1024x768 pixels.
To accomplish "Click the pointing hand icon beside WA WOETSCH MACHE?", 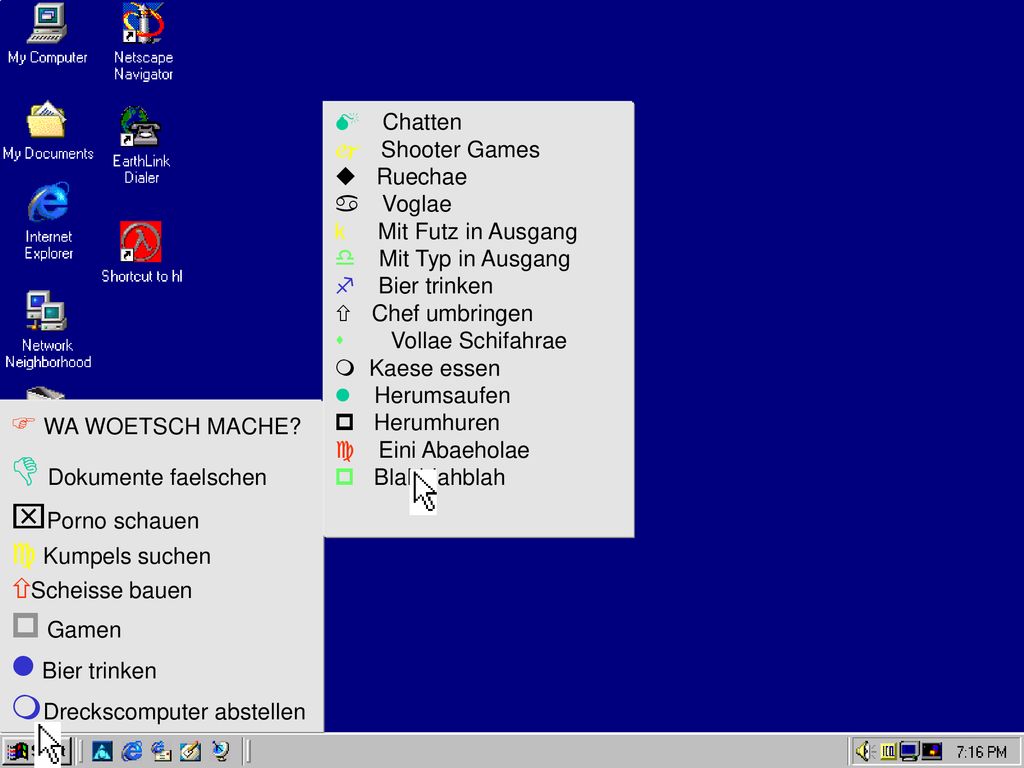I will 24,423.
